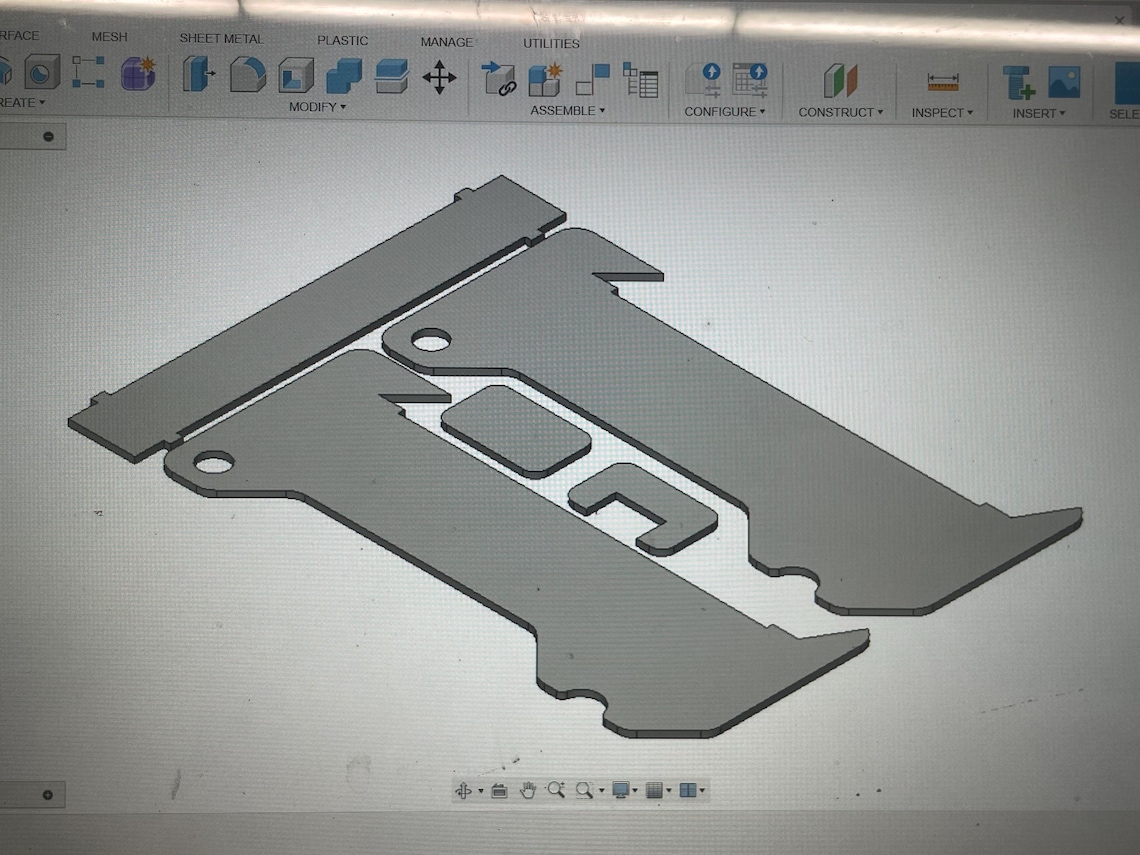Open the CREATE dropdown menu

[23, 103]
